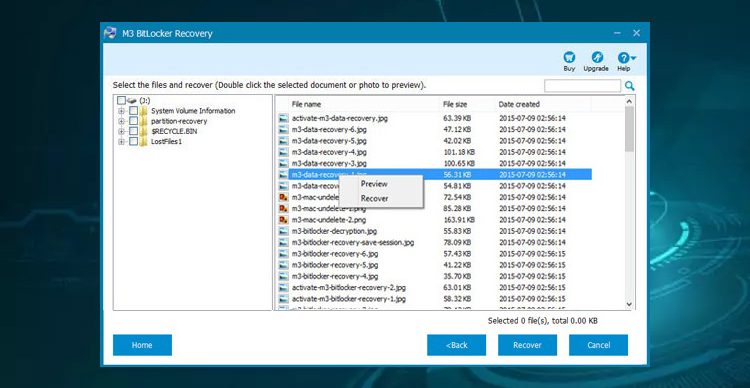
Task: Expand the partition-recovery tree node
Action: coord(121,121)
